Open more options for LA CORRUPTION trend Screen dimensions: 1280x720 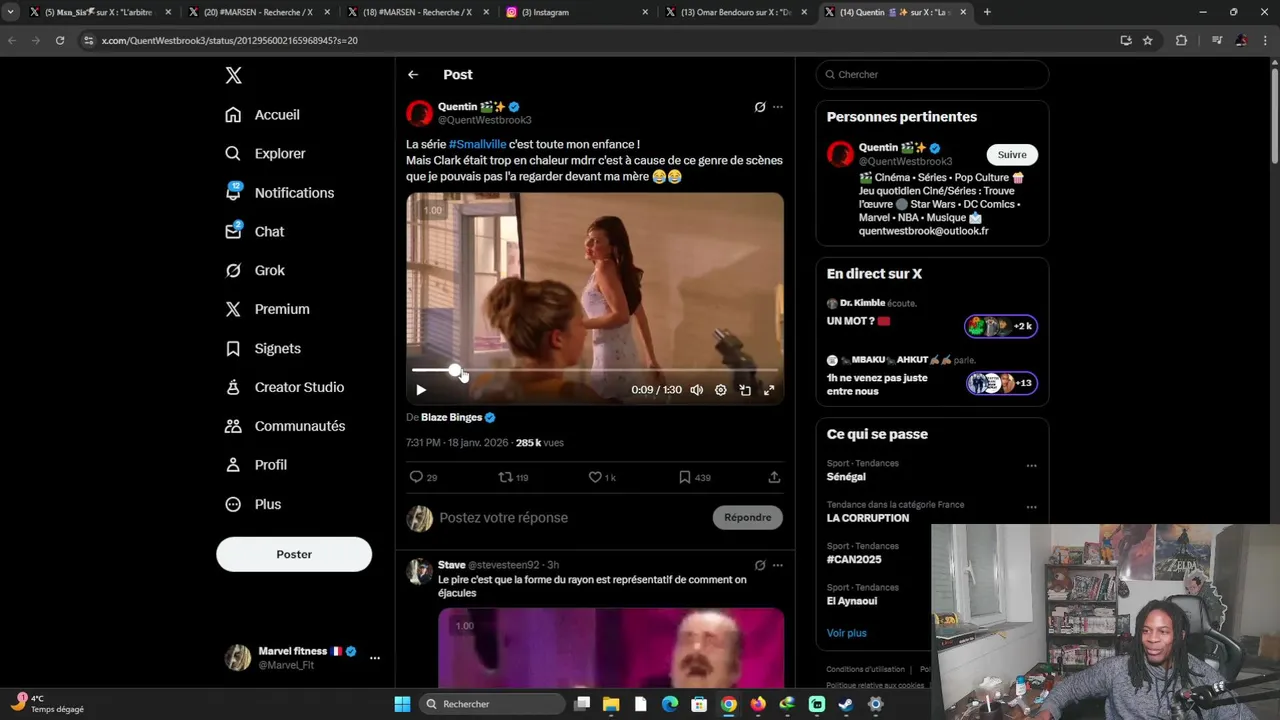coord(1031,507)
